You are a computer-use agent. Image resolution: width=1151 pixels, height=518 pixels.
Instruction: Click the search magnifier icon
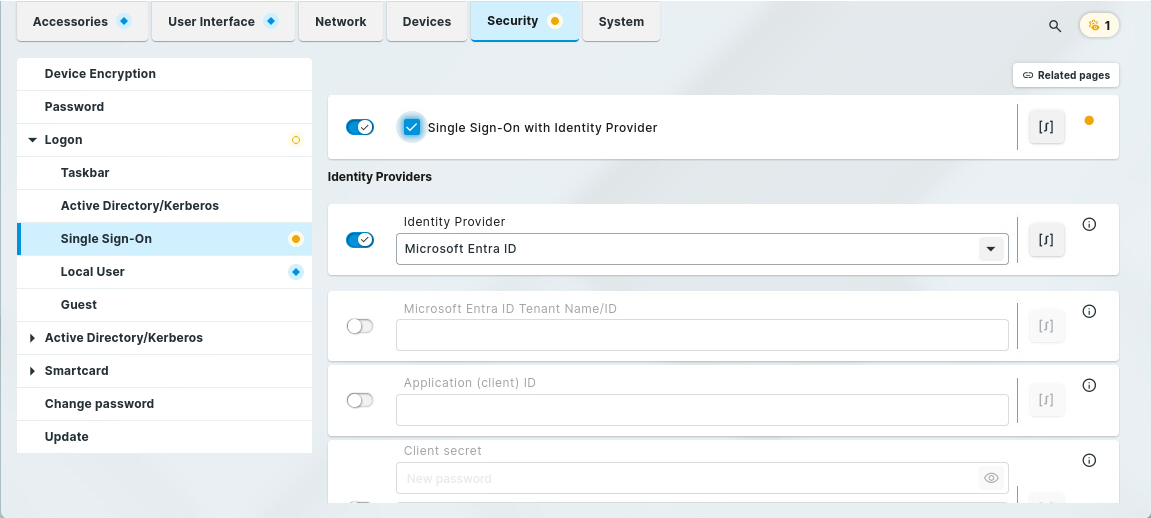tap(1055, 26)
